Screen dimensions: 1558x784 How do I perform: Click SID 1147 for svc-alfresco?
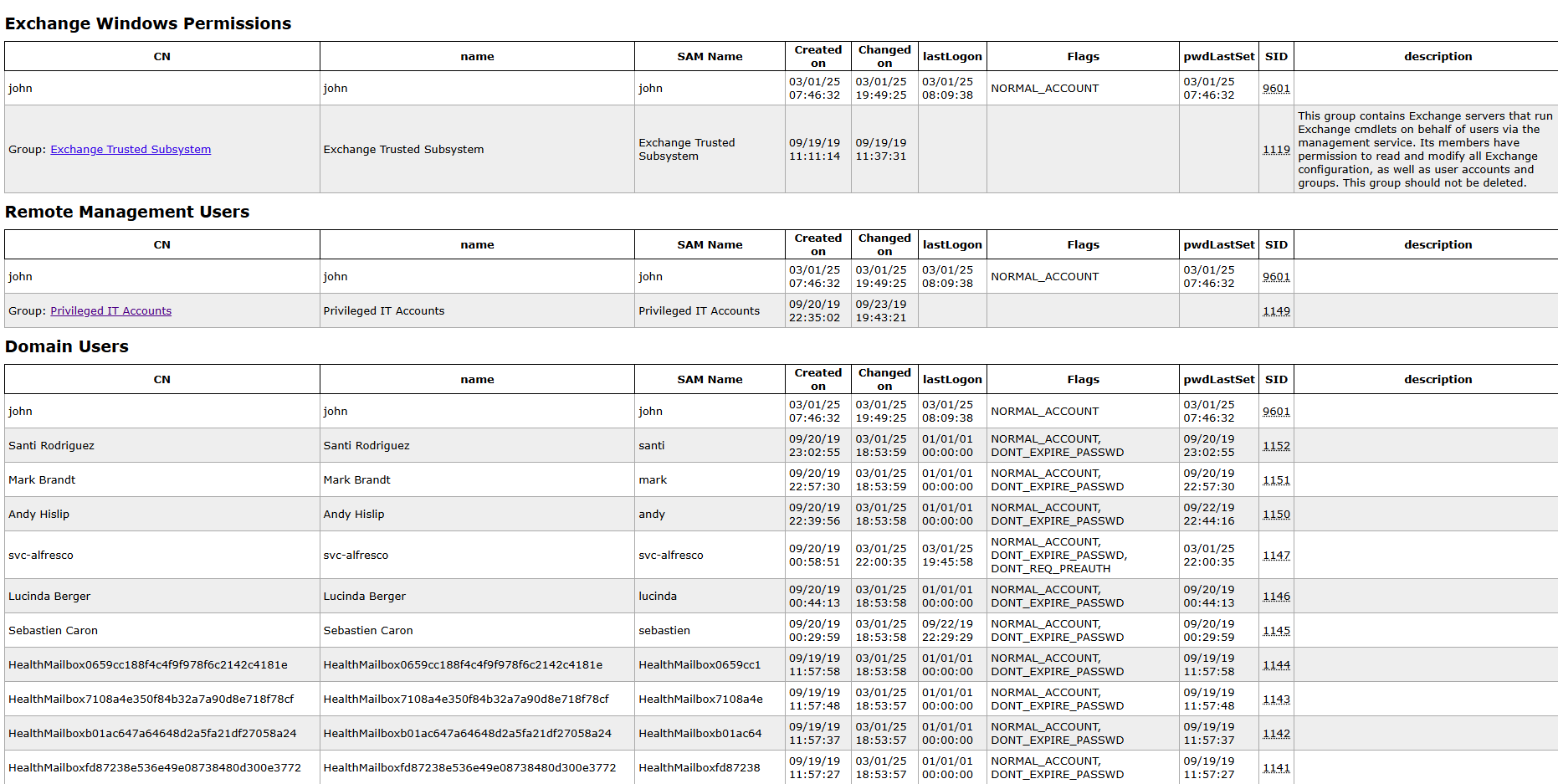1276,556
